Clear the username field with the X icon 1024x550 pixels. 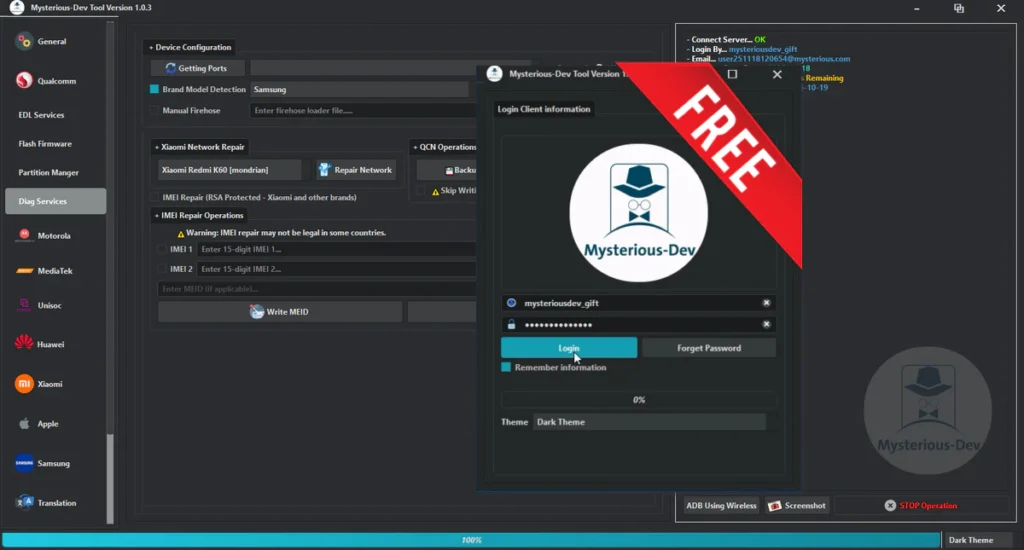point(766,303)
